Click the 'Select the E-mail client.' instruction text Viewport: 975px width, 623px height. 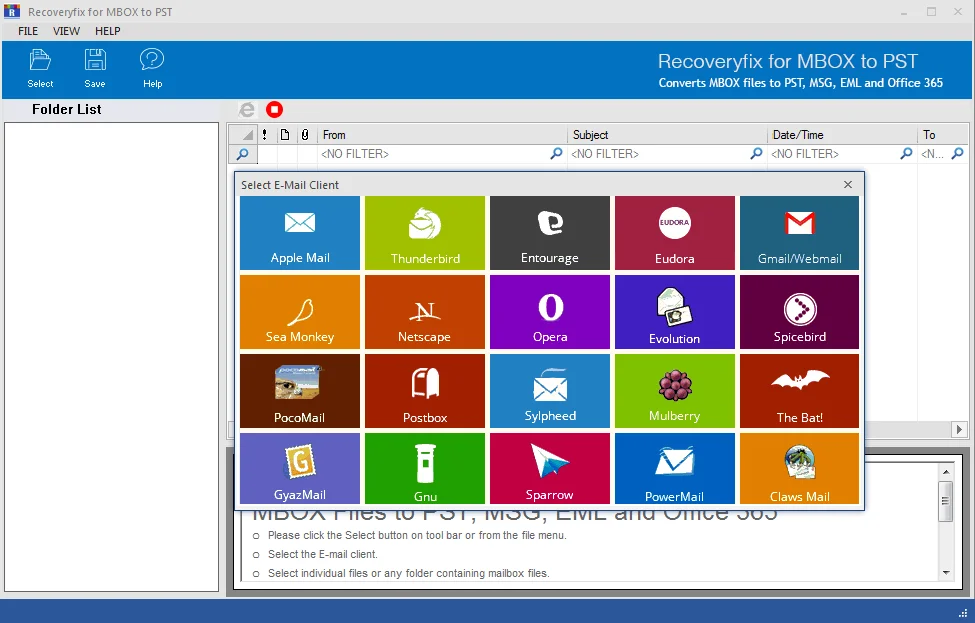322,554
